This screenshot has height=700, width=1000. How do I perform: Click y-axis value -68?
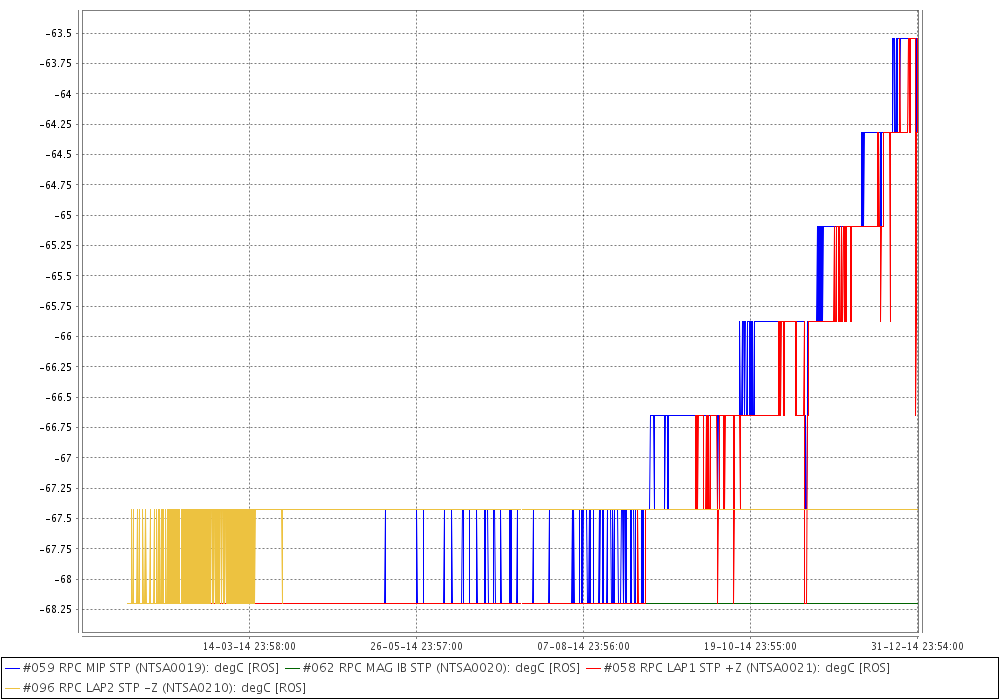click(x=62, y=580)
